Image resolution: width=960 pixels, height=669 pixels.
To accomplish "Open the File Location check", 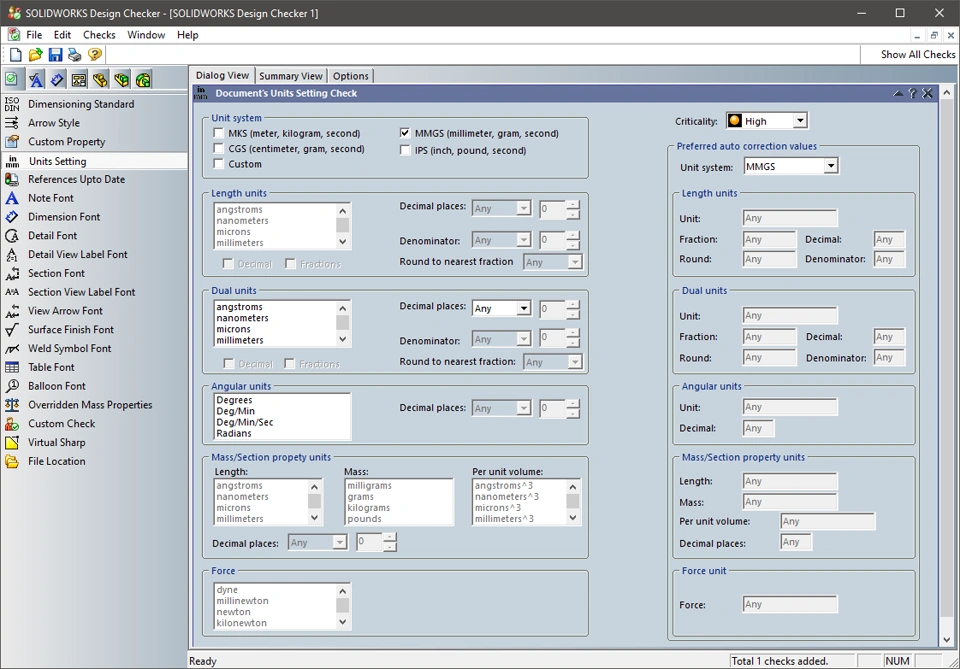I will coord(56,462).
